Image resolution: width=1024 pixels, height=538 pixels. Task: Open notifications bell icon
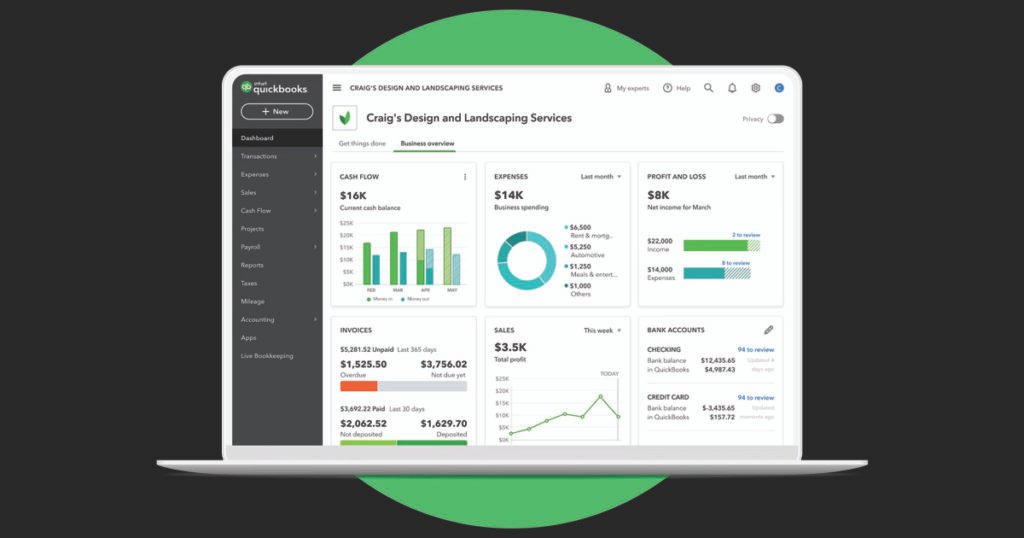click(x=732, y=88)
